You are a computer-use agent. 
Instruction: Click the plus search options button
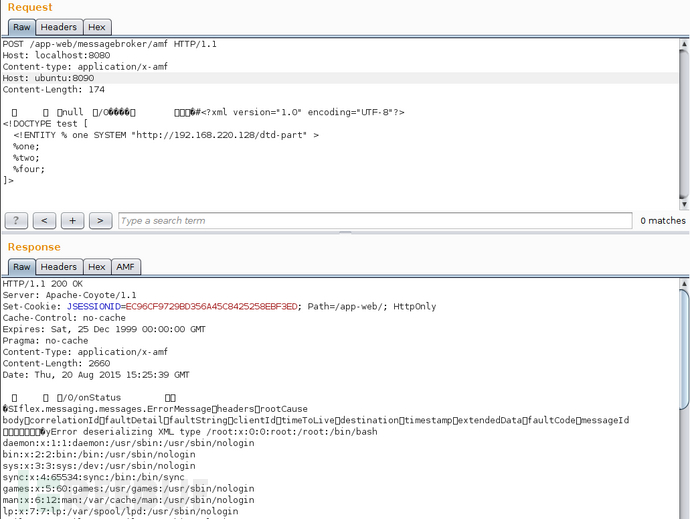coord(72,221)
